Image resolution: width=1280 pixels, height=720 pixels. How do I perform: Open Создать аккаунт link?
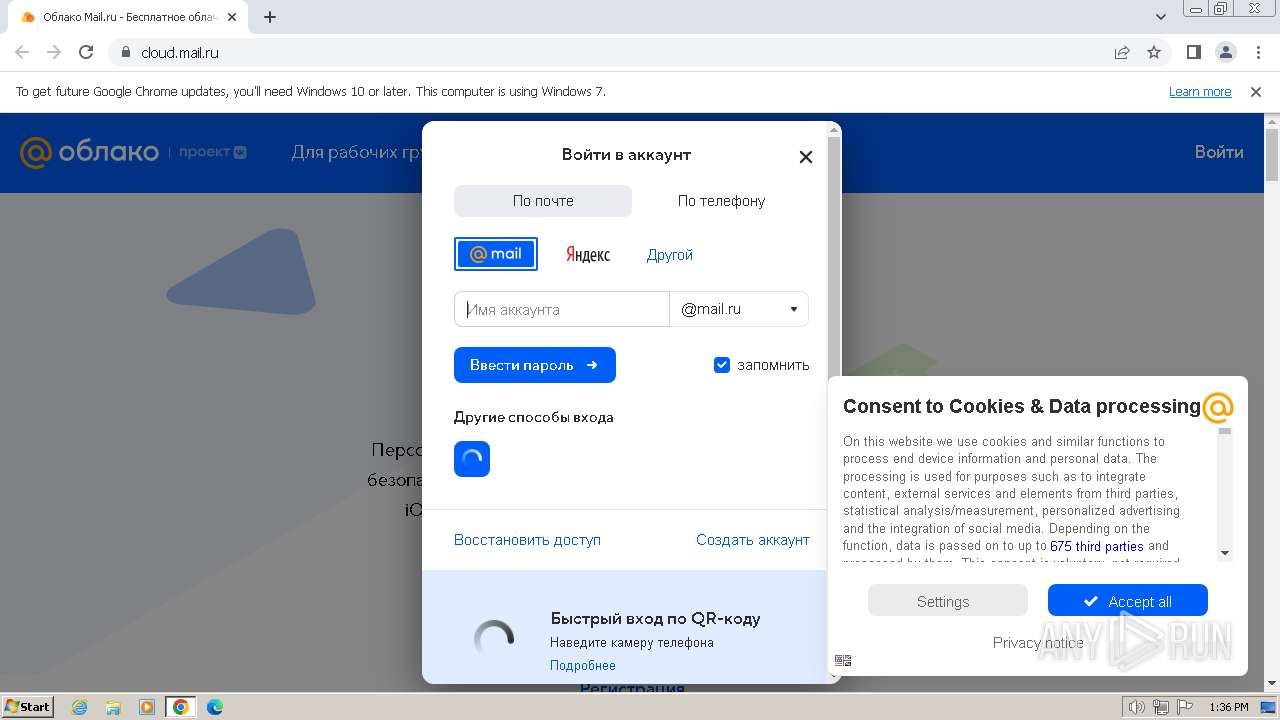(x=753, y=540)
